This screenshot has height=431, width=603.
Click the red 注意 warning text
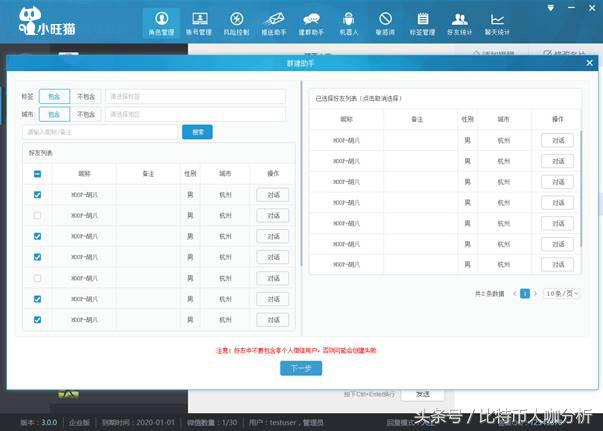[x=296, y=350]
